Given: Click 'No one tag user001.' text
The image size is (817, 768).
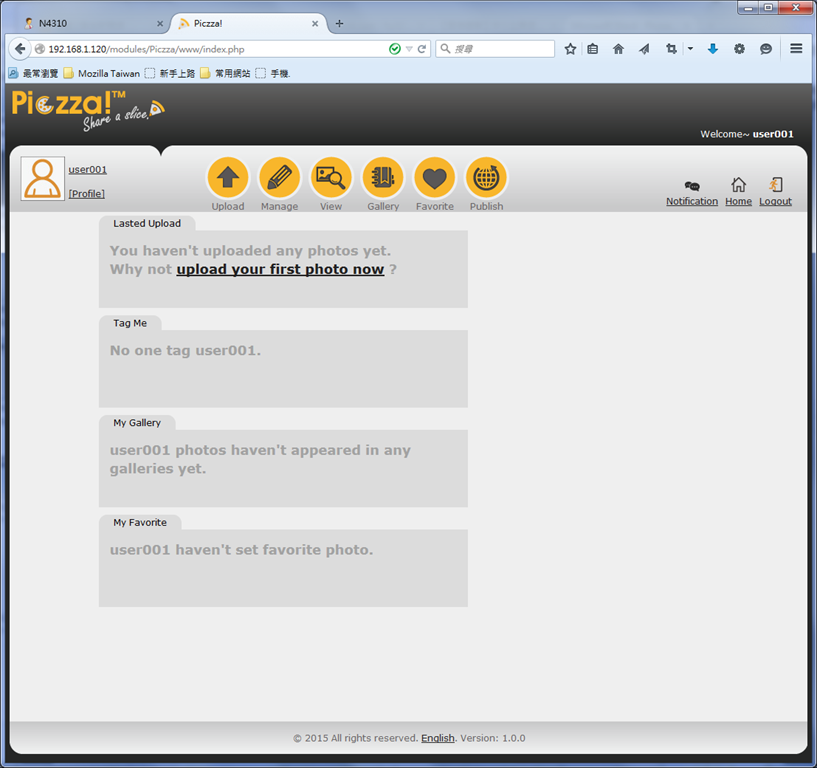Looking at the screenshot, I should pyautogui.click(x=185, y=351).
